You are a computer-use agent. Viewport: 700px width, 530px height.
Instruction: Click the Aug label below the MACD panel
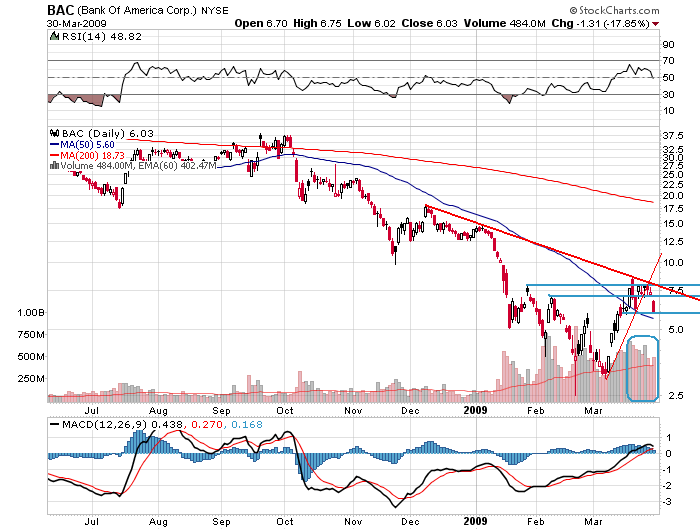tap(158, 522)
